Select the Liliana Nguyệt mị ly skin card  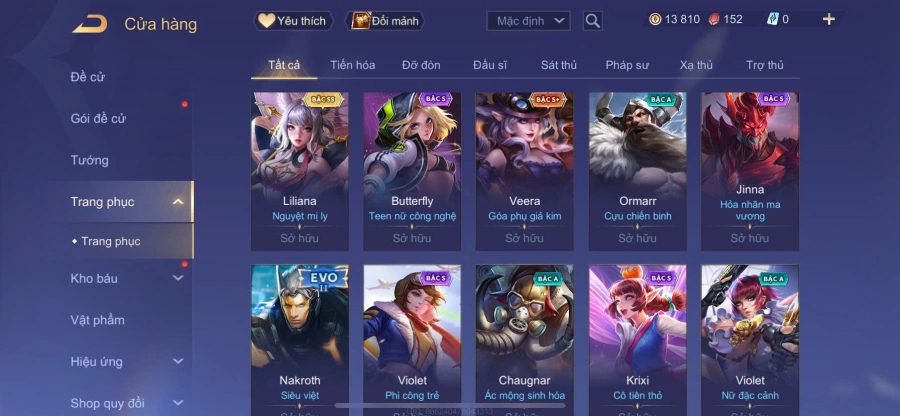tap(300, 172)
